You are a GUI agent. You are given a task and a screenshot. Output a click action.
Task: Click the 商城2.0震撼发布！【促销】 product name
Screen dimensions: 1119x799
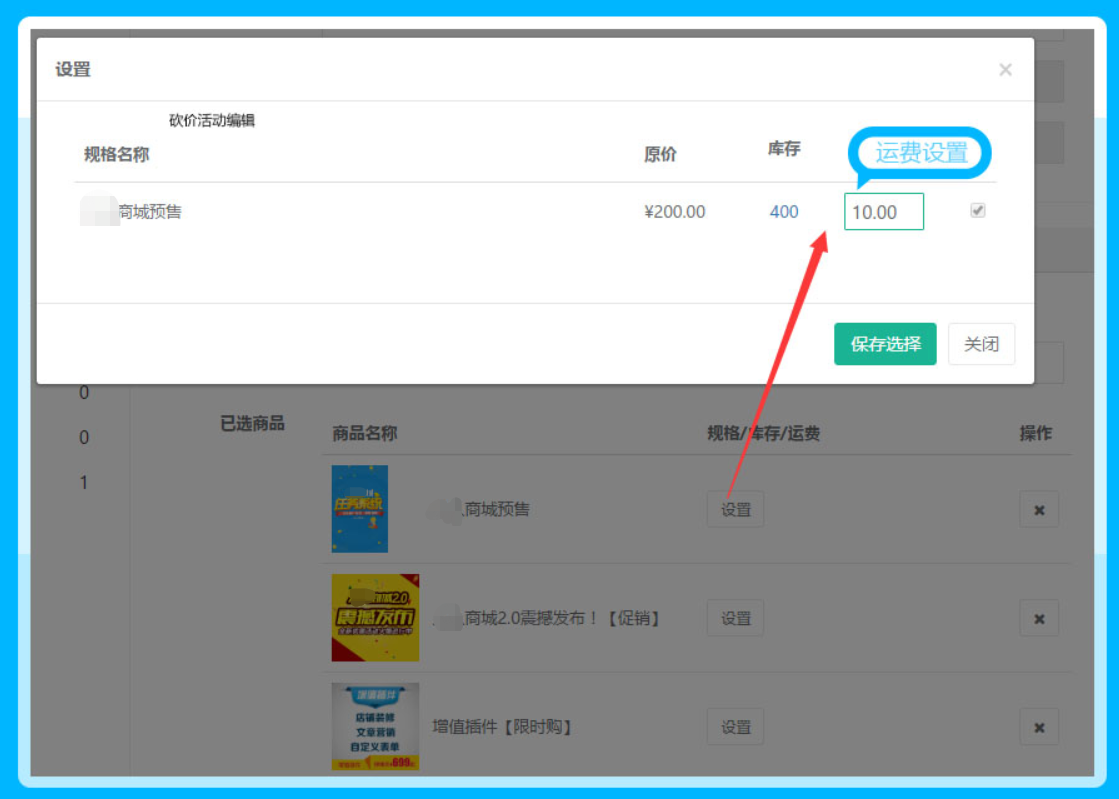(562, 618)
